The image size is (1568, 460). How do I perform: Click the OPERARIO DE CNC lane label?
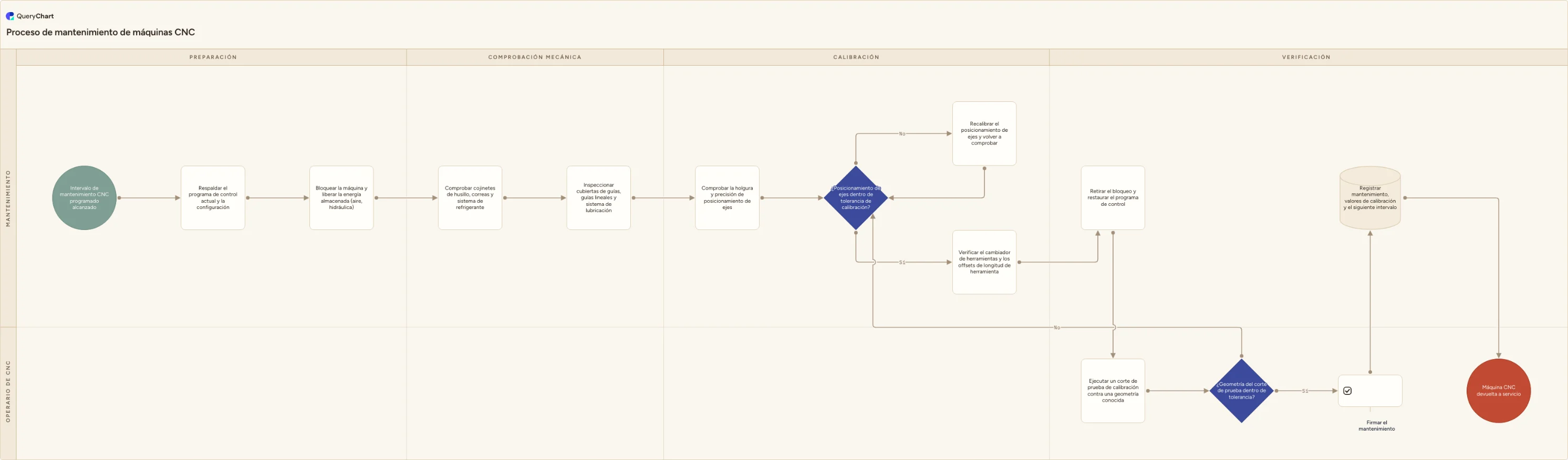(8, 392)
